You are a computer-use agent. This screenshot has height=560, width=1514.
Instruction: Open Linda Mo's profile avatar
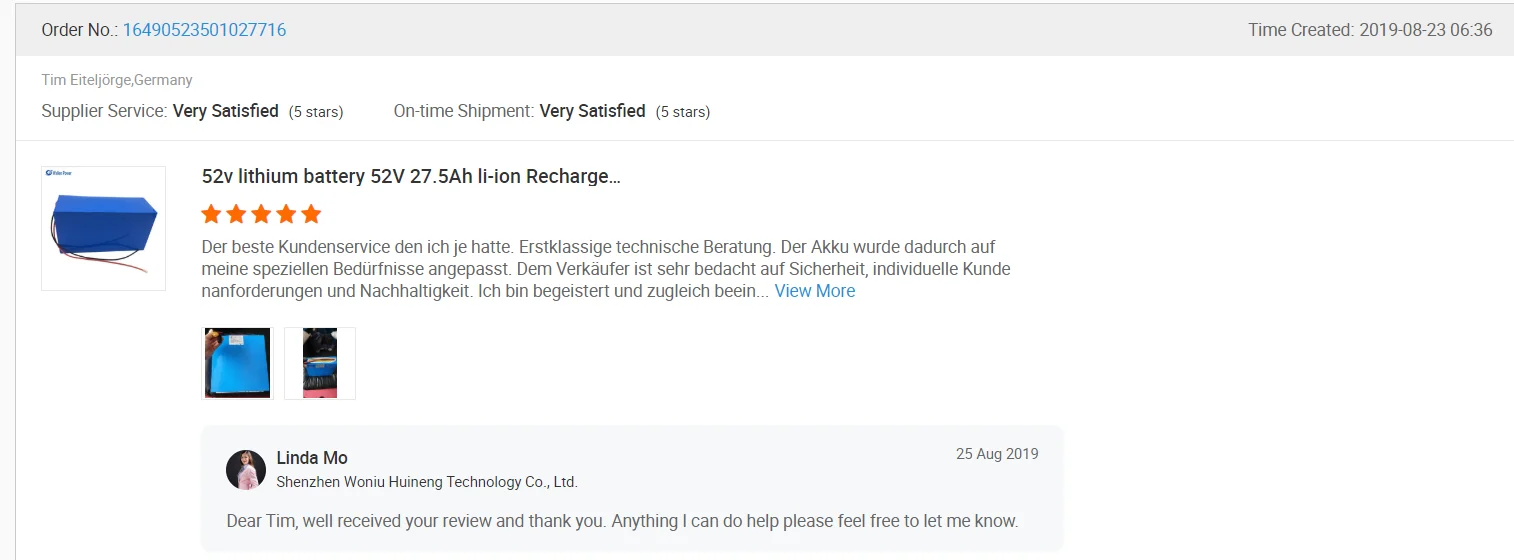pyautogui.click(x=246, y=470)
